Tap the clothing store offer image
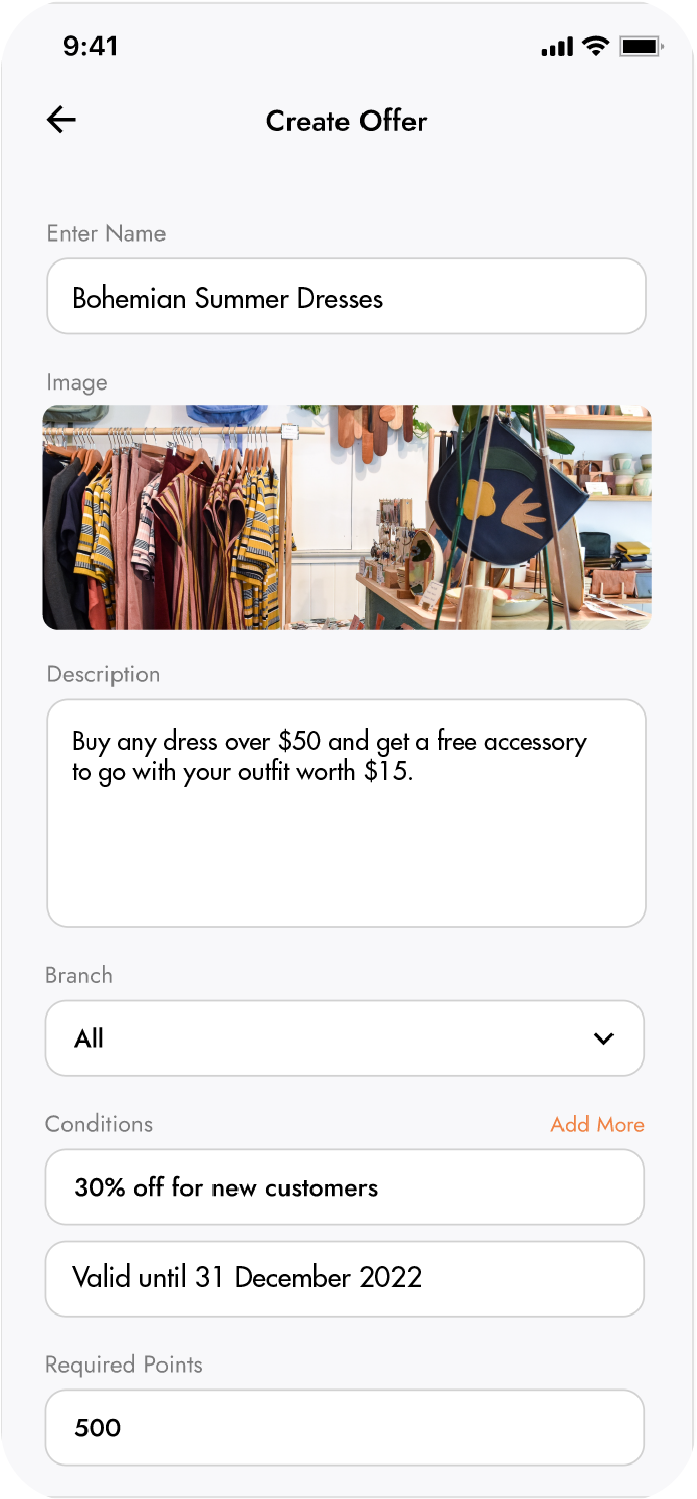Image resolution: width=697 pixels, height=1499 pixels. 346,517
